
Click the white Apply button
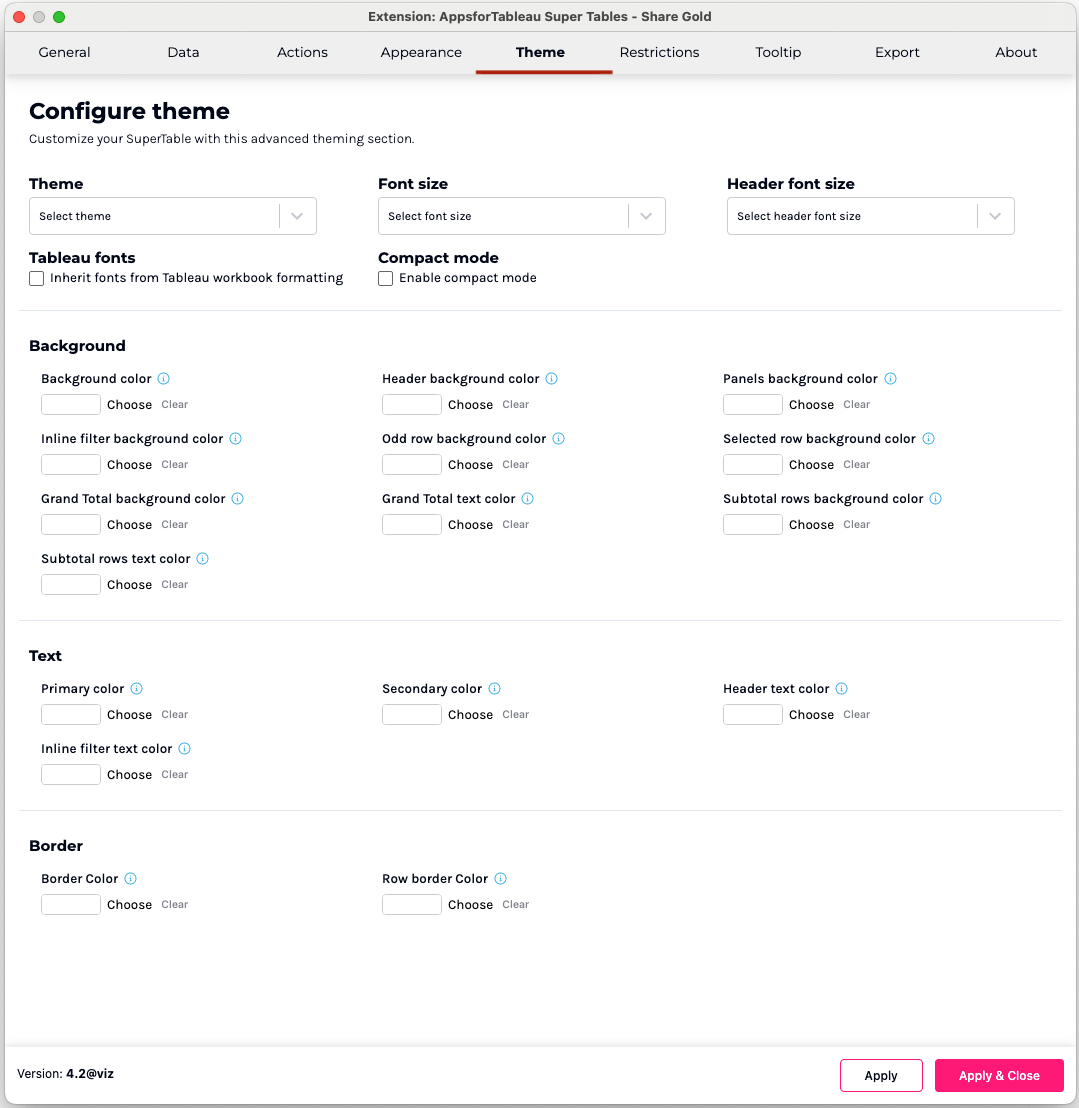point(881,1076)
